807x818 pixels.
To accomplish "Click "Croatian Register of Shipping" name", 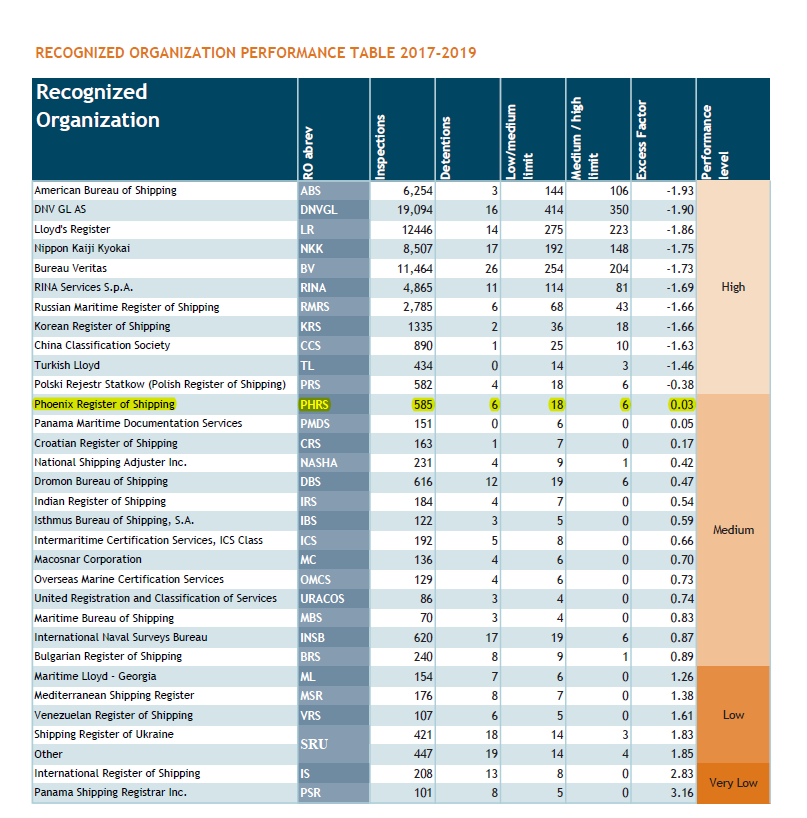I will [106, 443].
